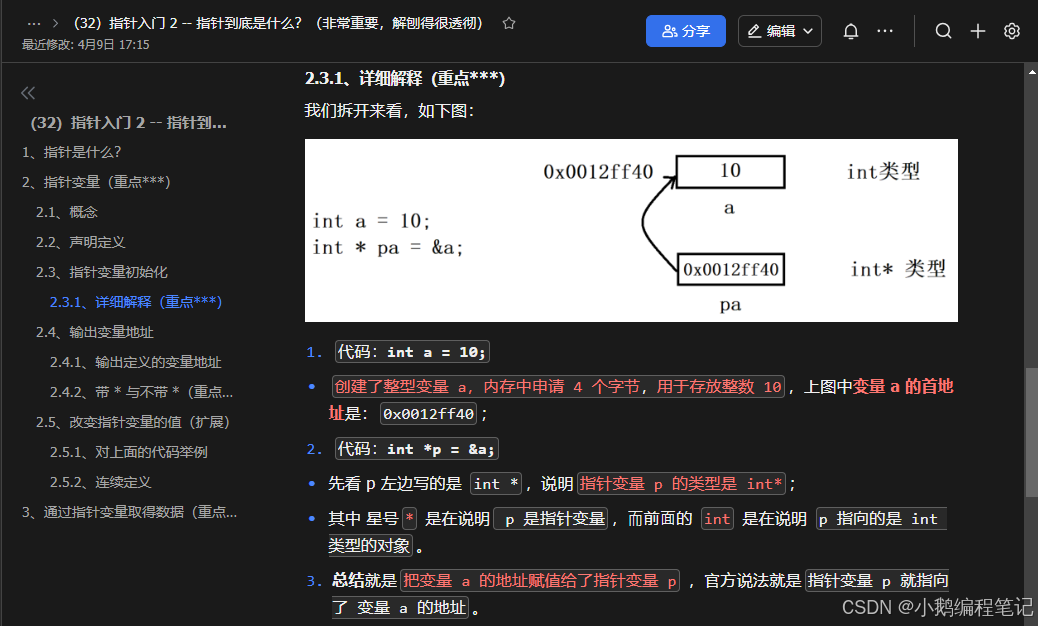Select outline item 2.4、输出变量地址
The image size is (1038, 626).
(x=96, y=331)
